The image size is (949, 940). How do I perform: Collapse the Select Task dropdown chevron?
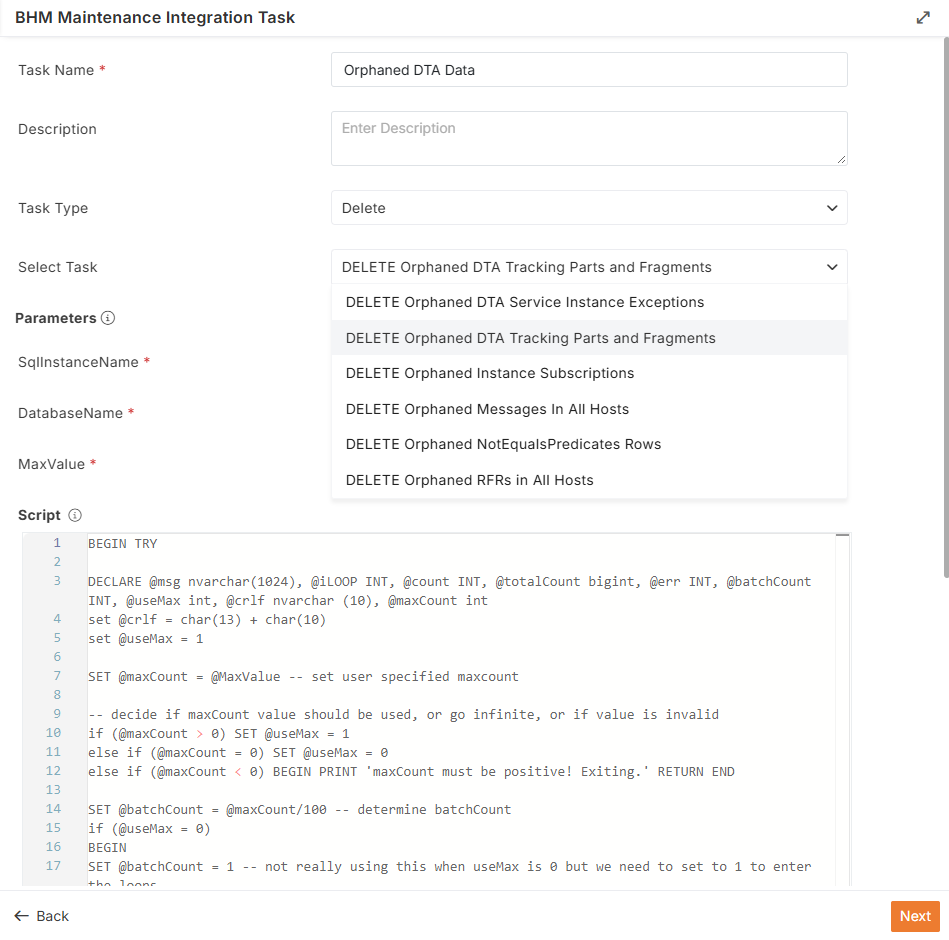click(x=832, y=267)
